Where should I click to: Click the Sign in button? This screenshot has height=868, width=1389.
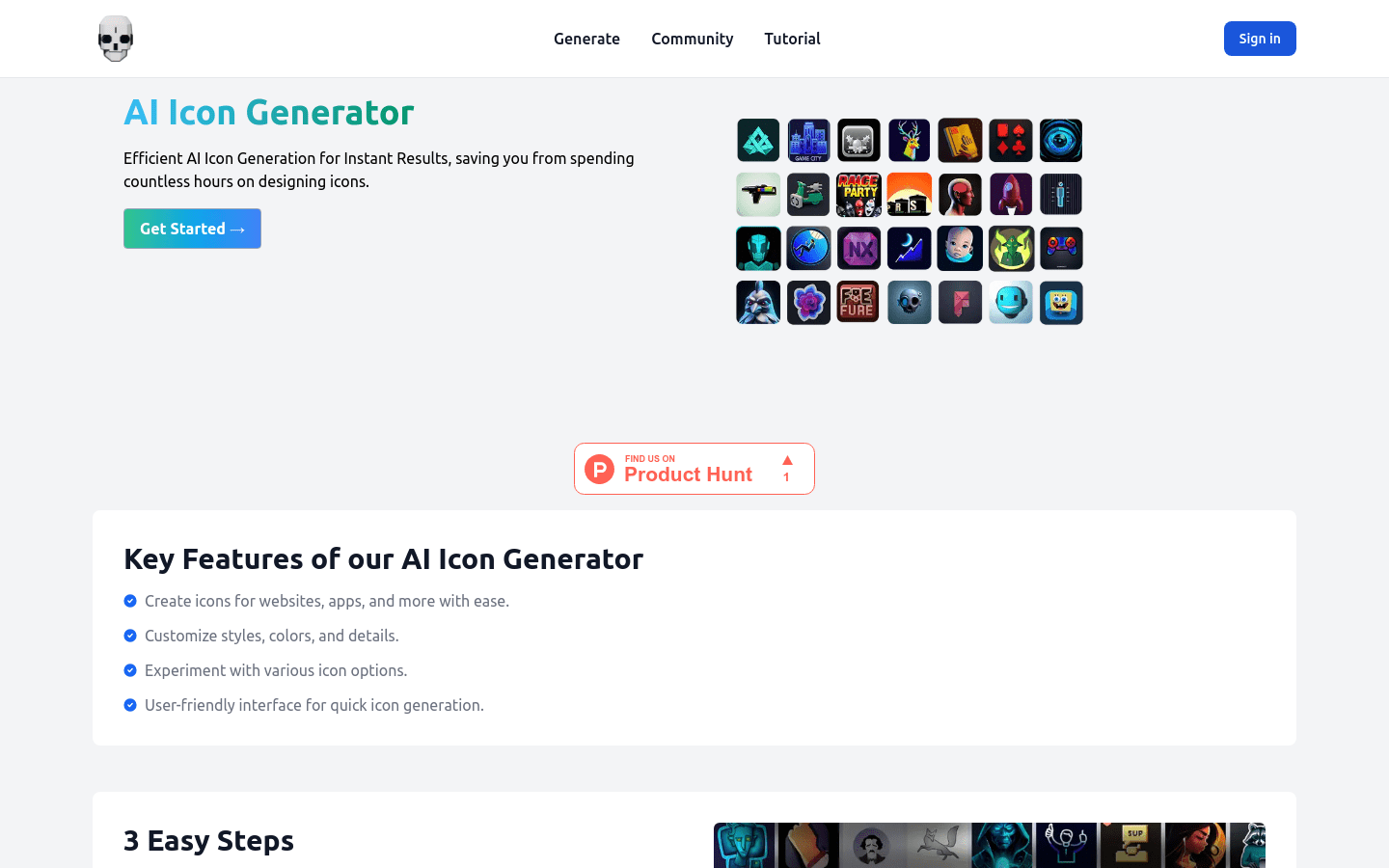tap(1260, 39)
